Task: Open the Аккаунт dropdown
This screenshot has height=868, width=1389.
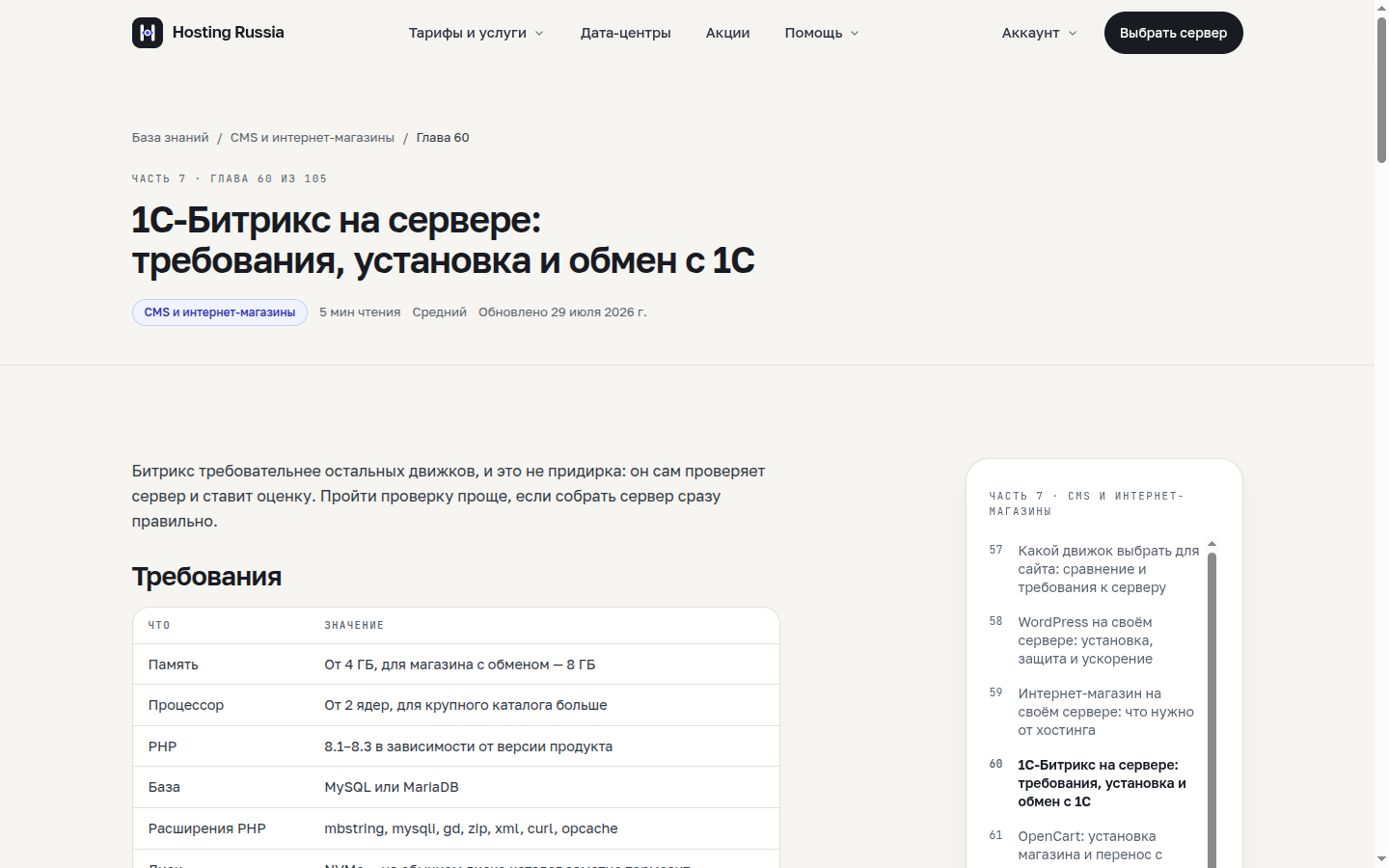Action: [1039, 33]
